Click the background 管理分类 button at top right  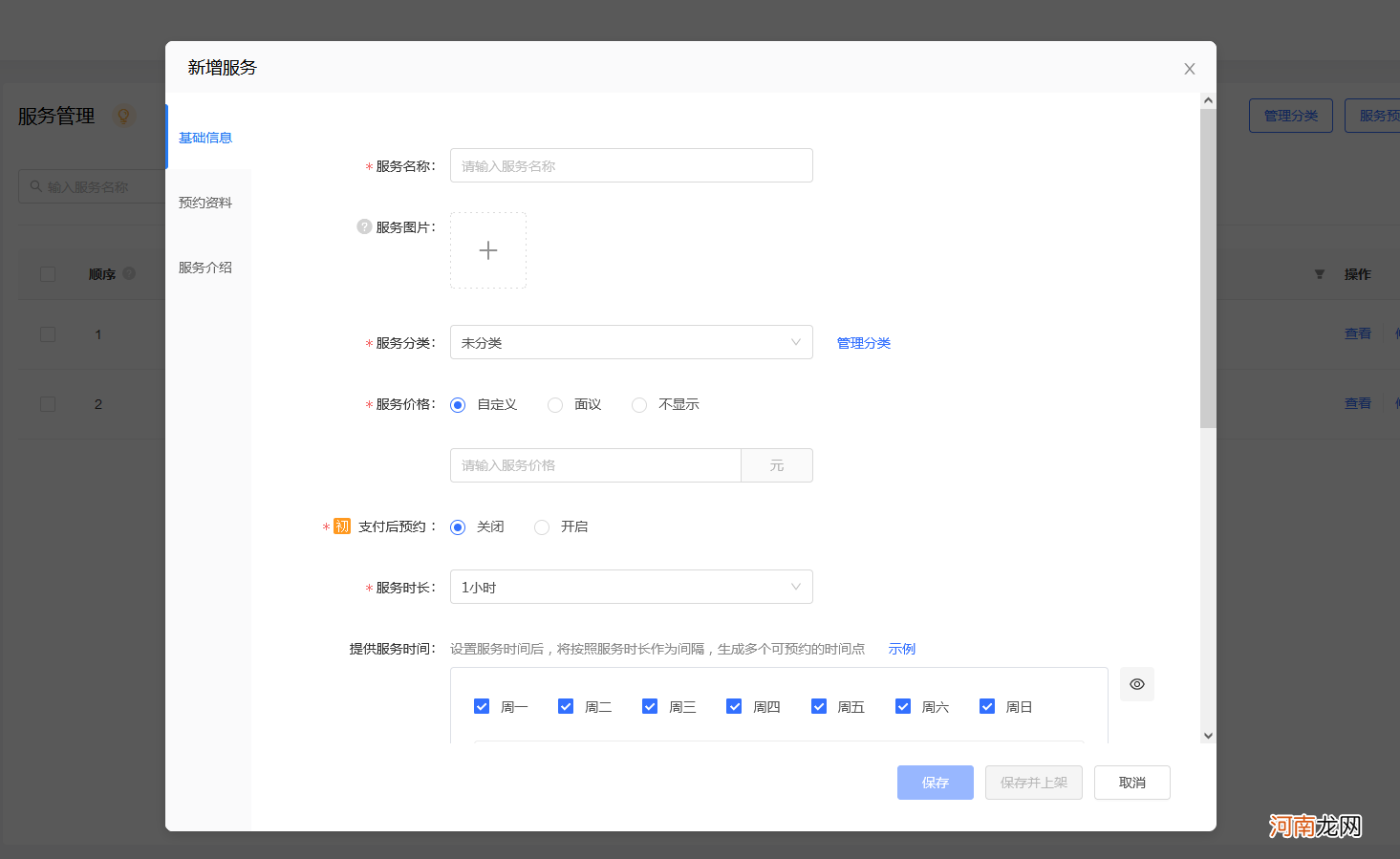point(1291,116)
